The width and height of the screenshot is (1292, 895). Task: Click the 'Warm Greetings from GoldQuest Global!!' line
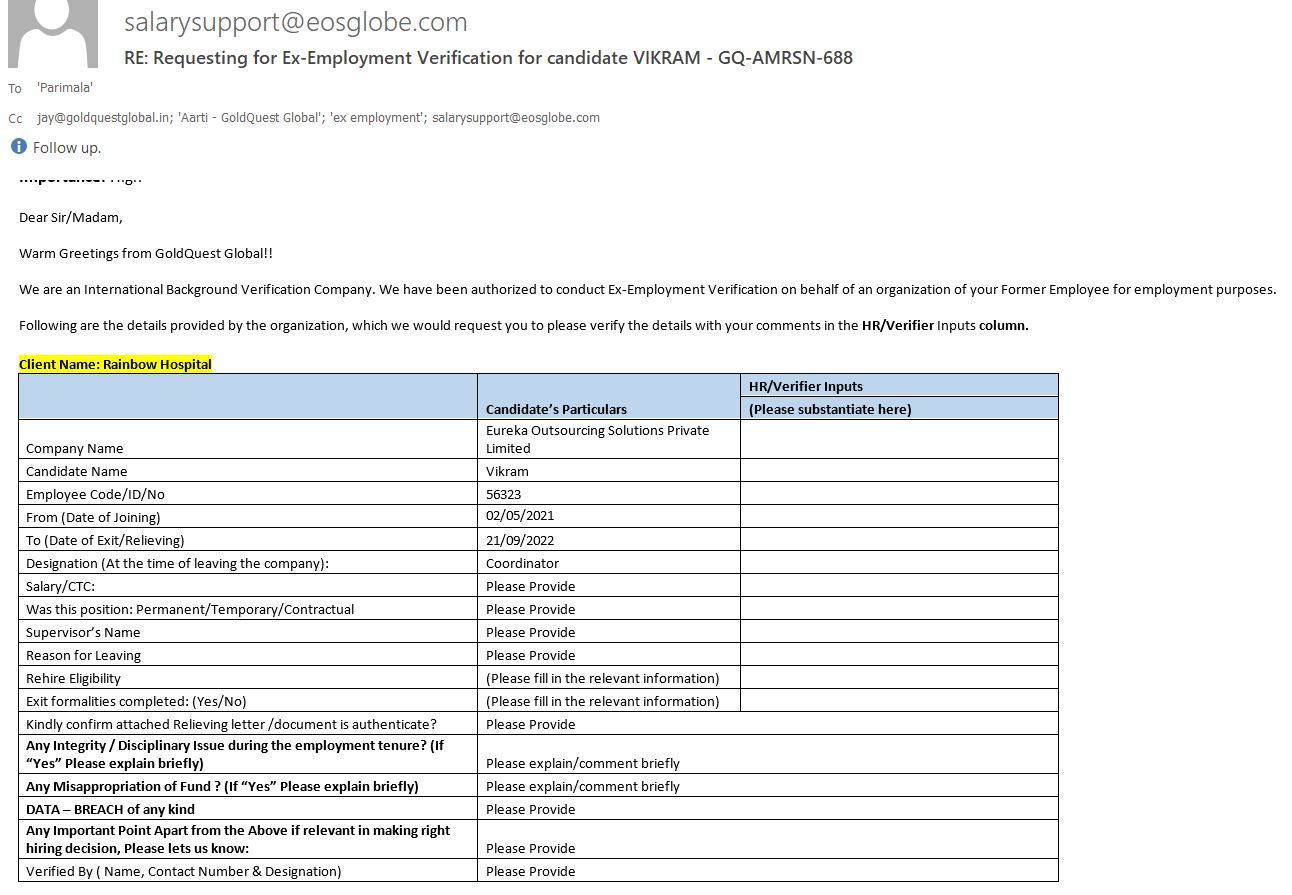click(146, 253)
